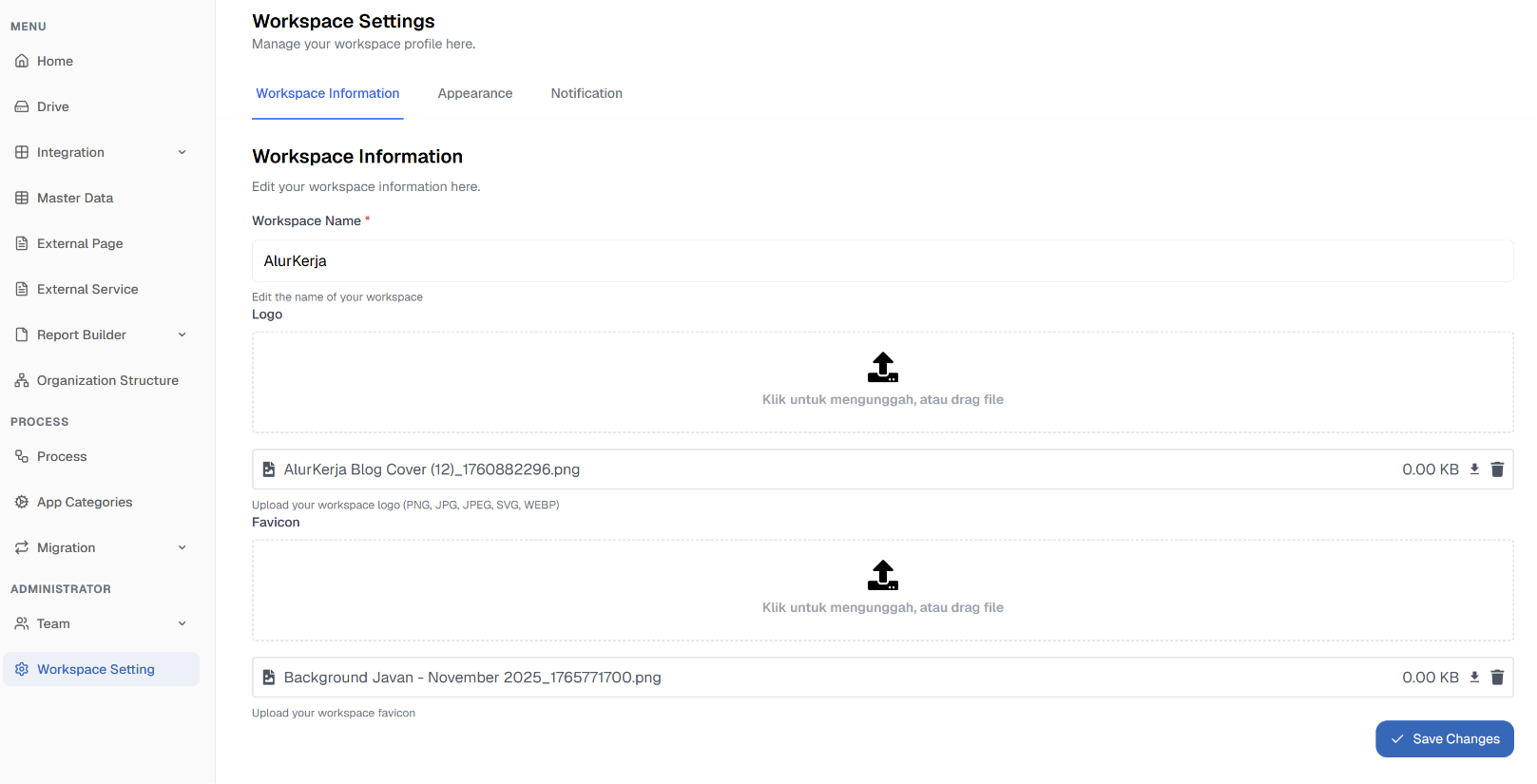Click the Background Javan - November 2025_1765771700.png filename
This screenshot has height=784, width=1537.
(x=472, y=678)
